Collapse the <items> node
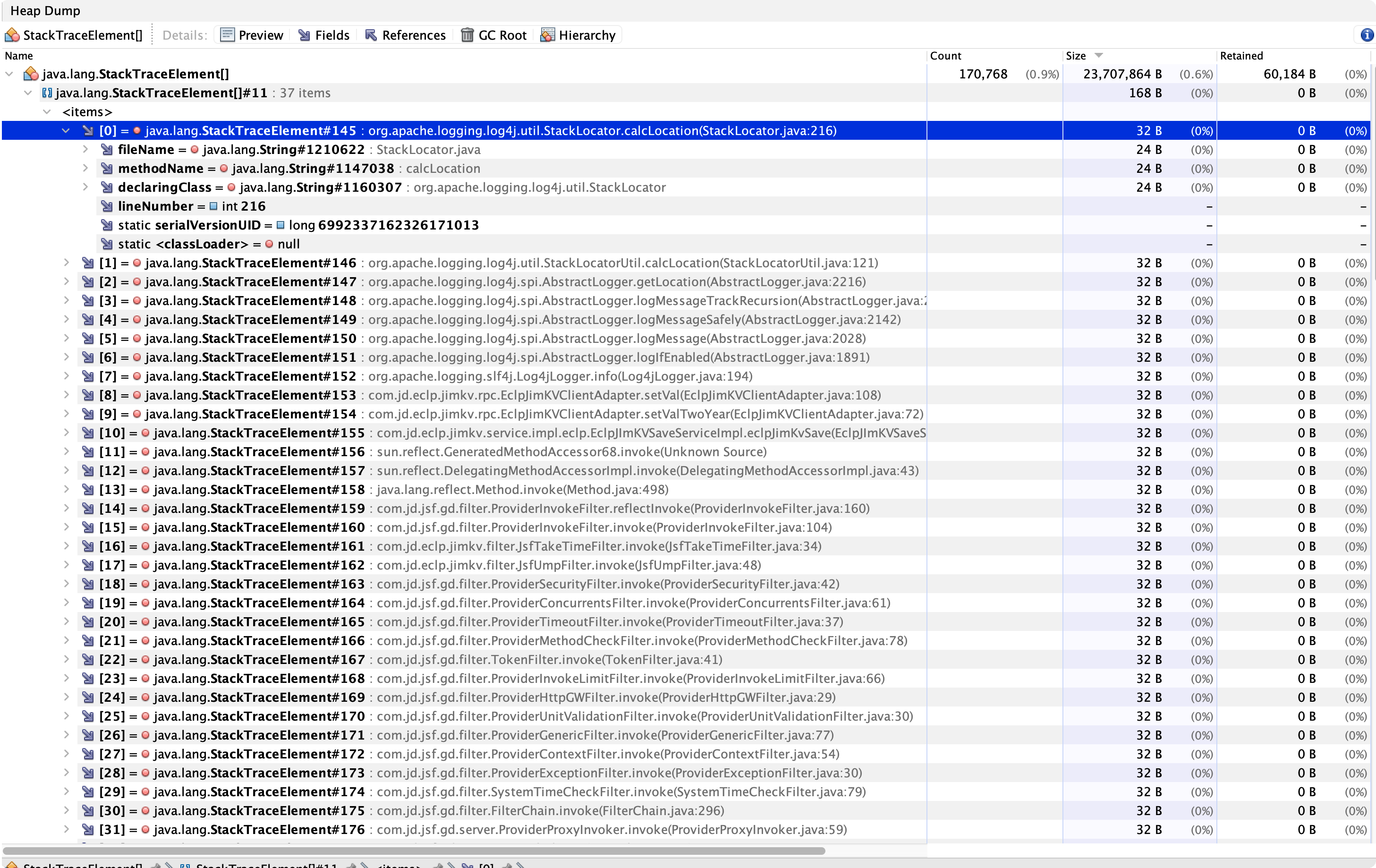Screen dimensions: 1376x868 (x=47, y=112)
